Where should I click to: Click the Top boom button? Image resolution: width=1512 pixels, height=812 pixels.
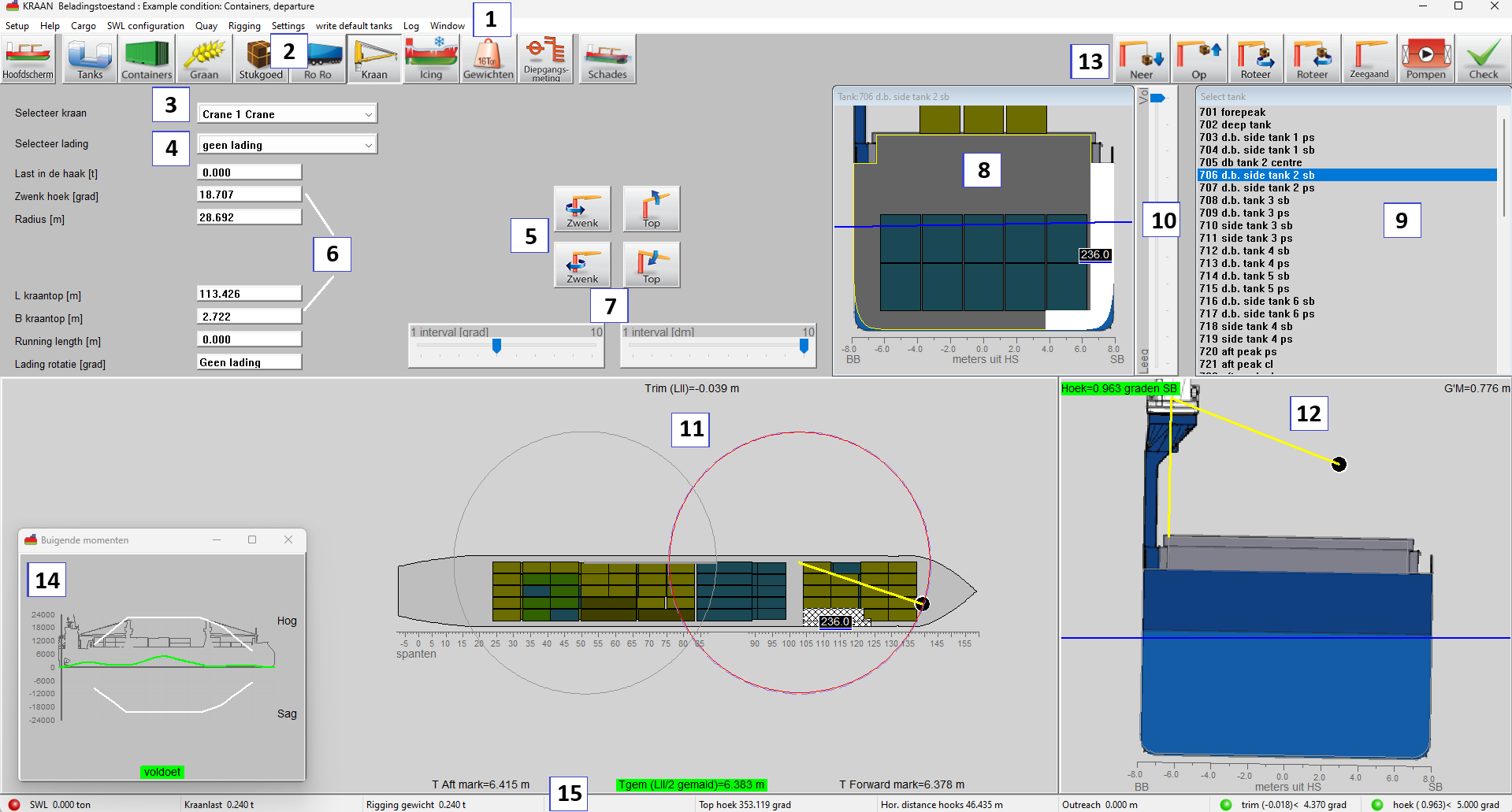tap(651, 209)
